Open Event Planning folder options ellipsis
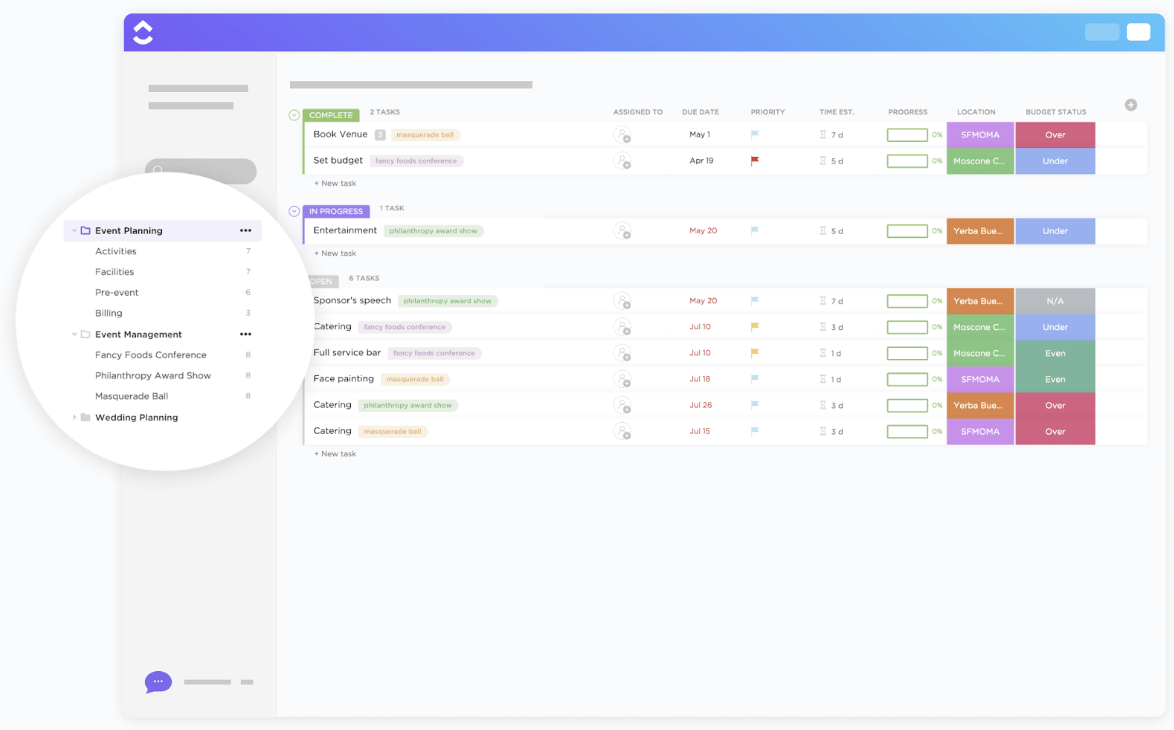The height and width of the screenshot is (730, 1174). (246, 231)
